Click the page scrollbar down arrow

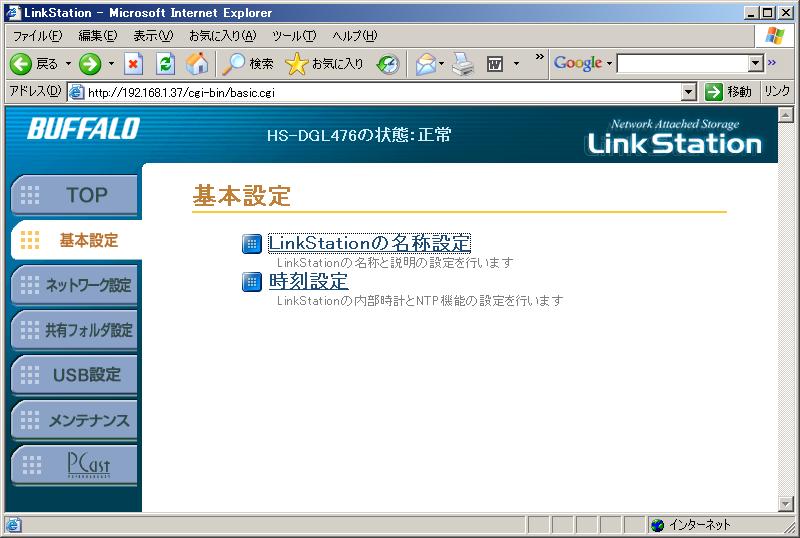[x=786, y=504]
